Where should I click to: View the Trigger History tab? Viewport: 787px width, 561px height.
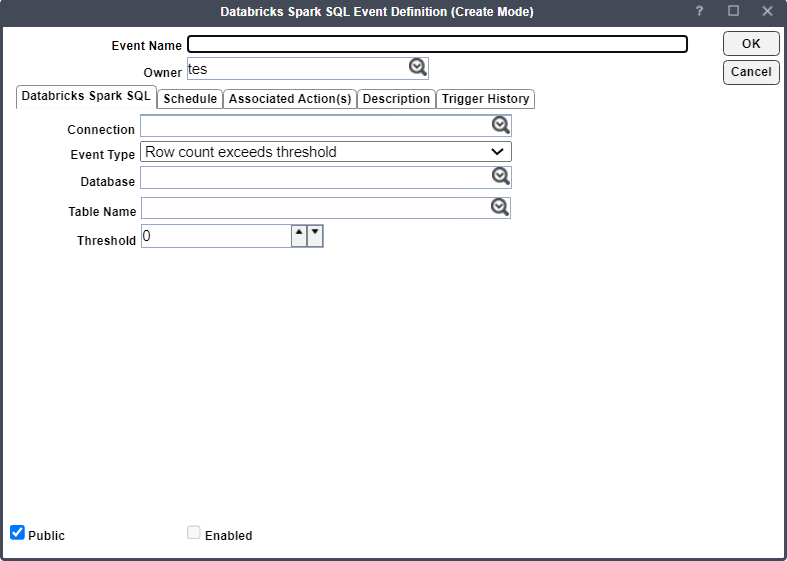pyautogui.click(x=485, y=99)
